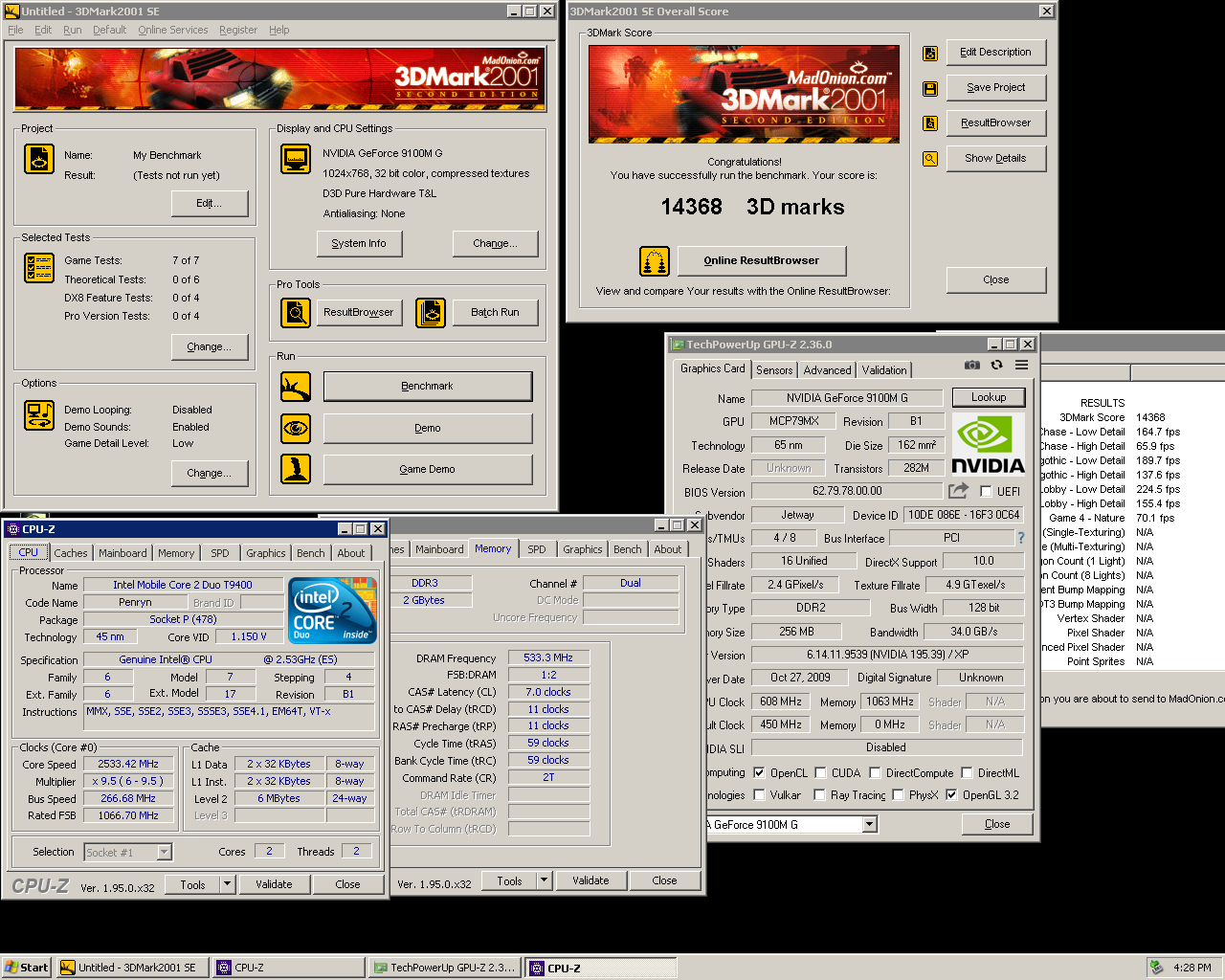The image size is (1225, 980).
Task: Click the Edit Description icon in Overall Score window
Action: (930, 53)
